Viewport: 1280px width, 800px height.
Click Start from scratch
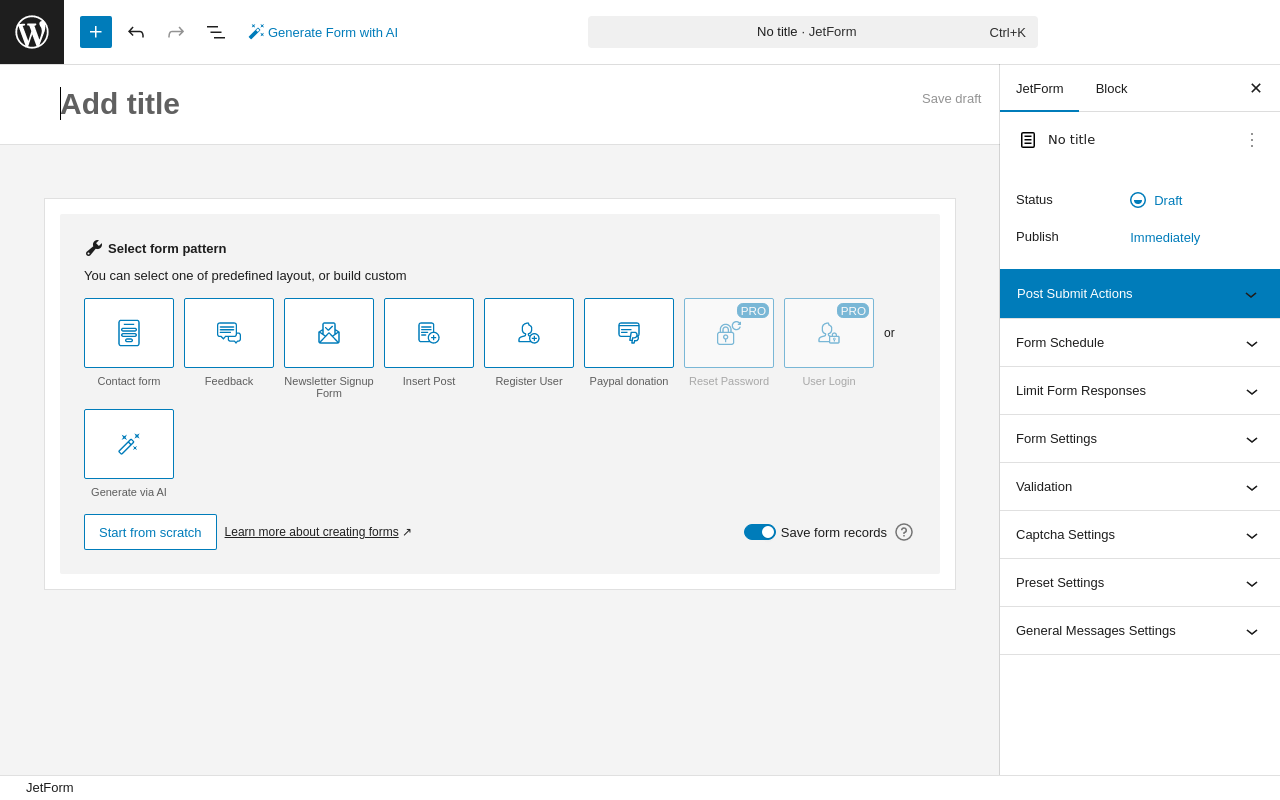click(x=150, y=532)
